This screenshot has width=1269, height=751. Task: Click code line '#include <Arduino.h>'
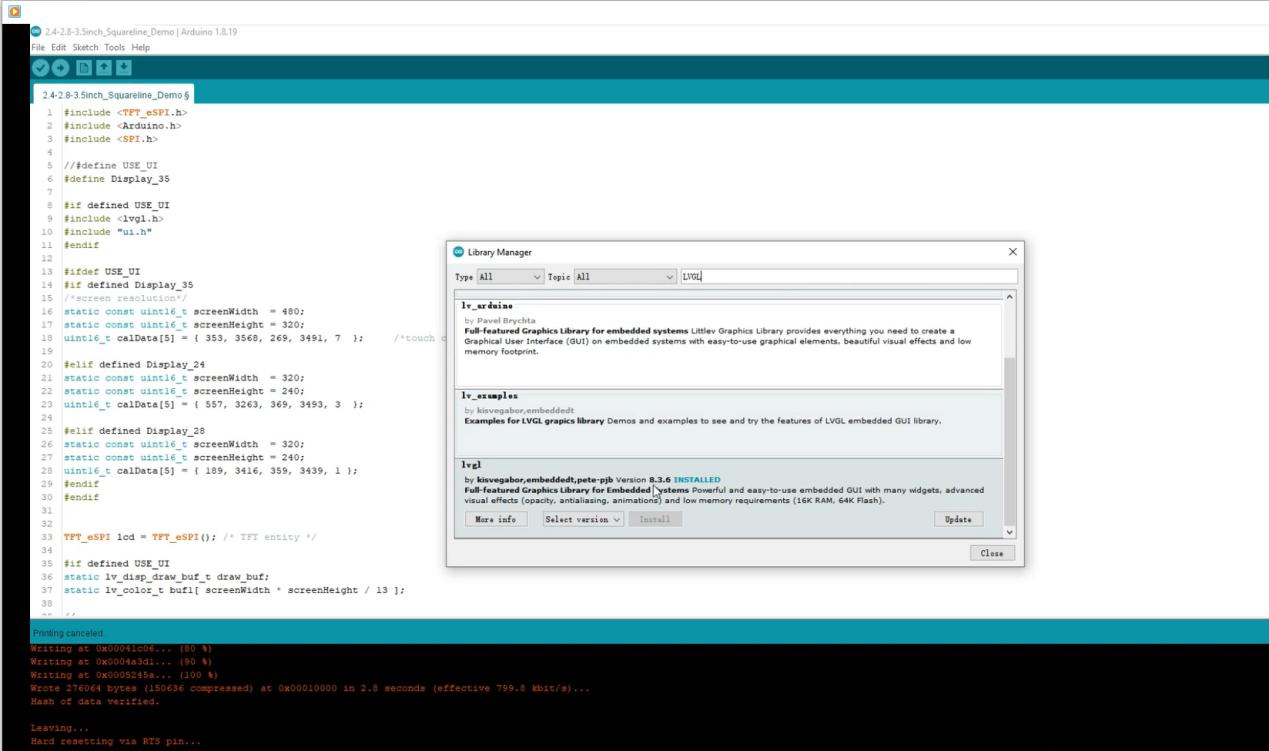tap(122, 126)
